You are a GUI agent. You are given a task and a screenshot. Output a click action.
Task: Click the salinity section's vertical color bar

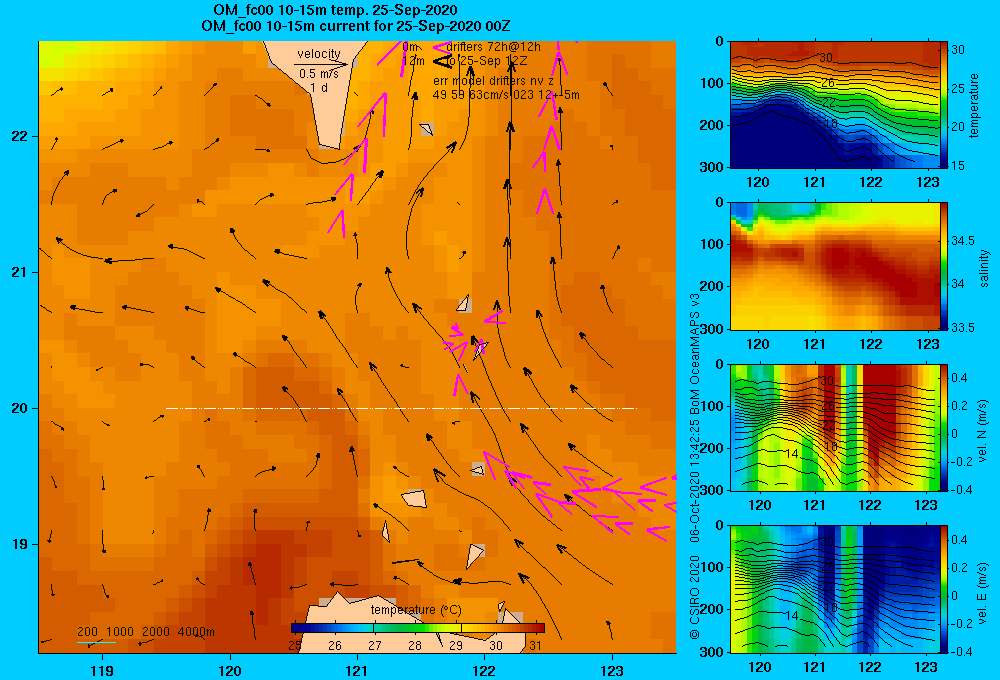[944, 266]
